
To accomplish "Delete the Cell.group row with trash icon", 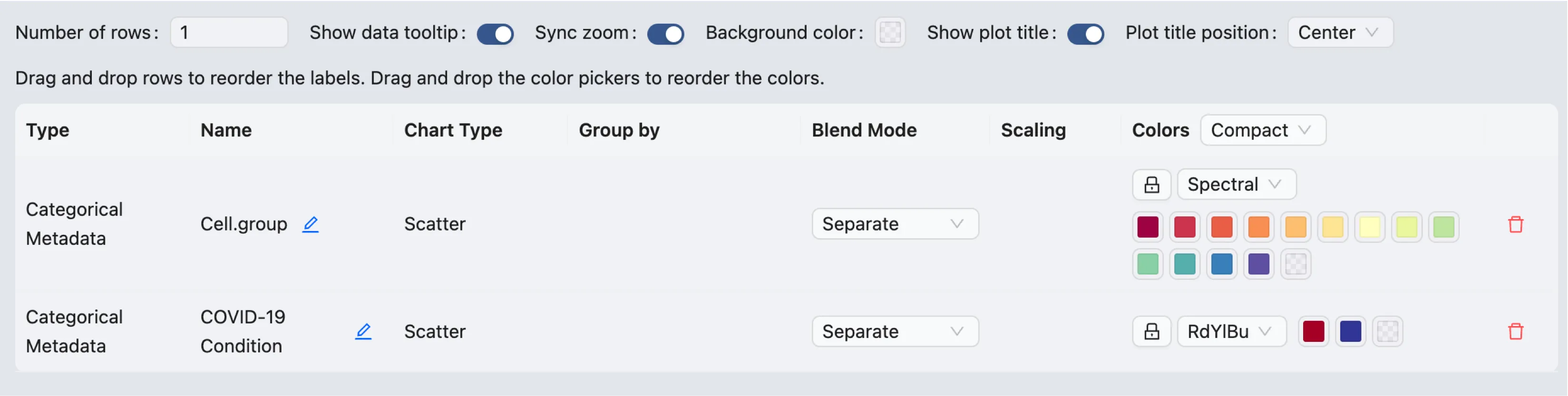I will point(1515,224).
